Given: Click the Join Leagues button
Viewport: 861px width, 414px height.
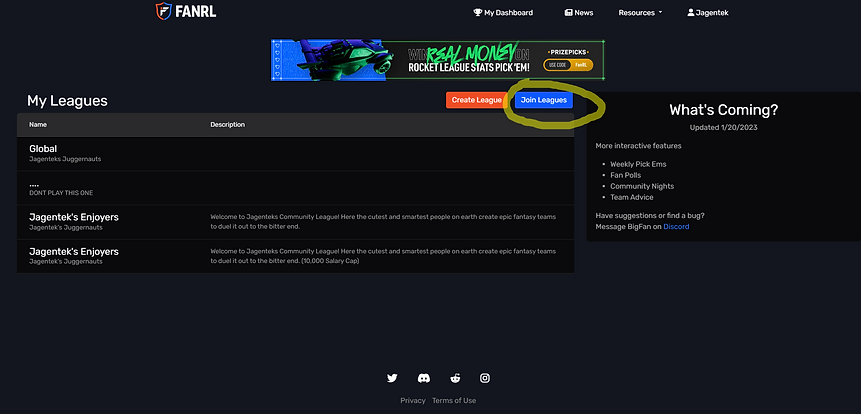Looking at the screenshot, I should point(544,100).
